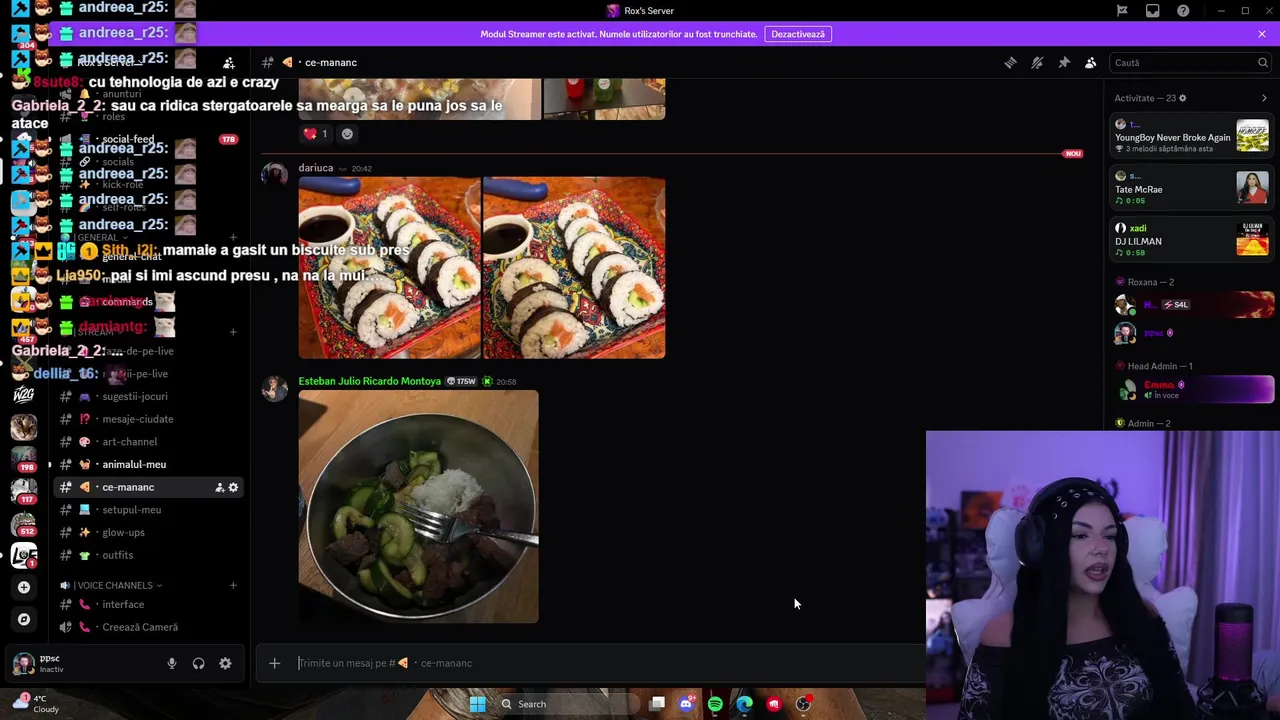The width and height of the screenshot is (1280, 720).
Task: Click Dezactivează to disable Streamer Mode
Action: point(798,34)
